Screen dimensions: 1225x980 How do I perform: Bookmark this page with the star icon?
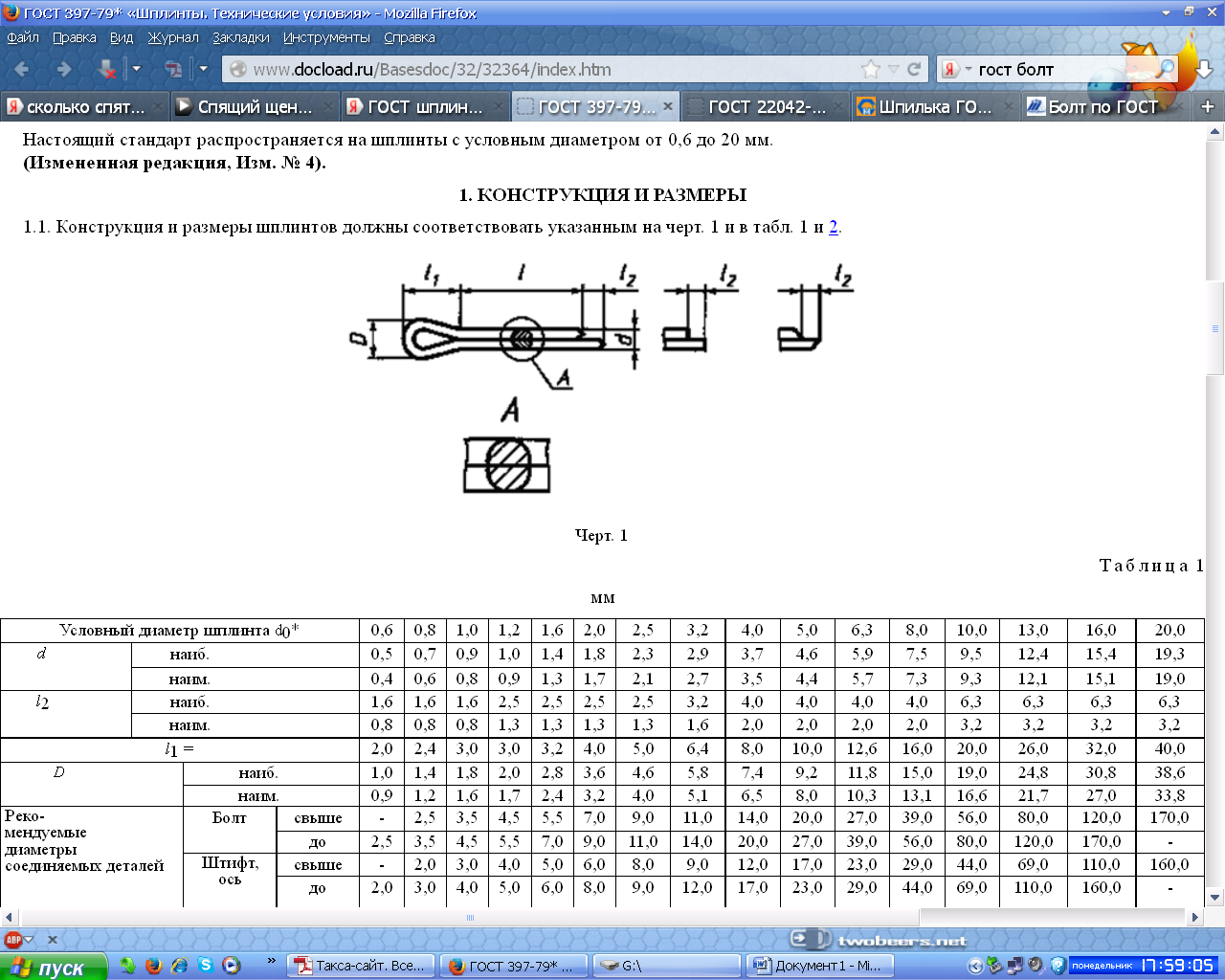tap(870, 69)
